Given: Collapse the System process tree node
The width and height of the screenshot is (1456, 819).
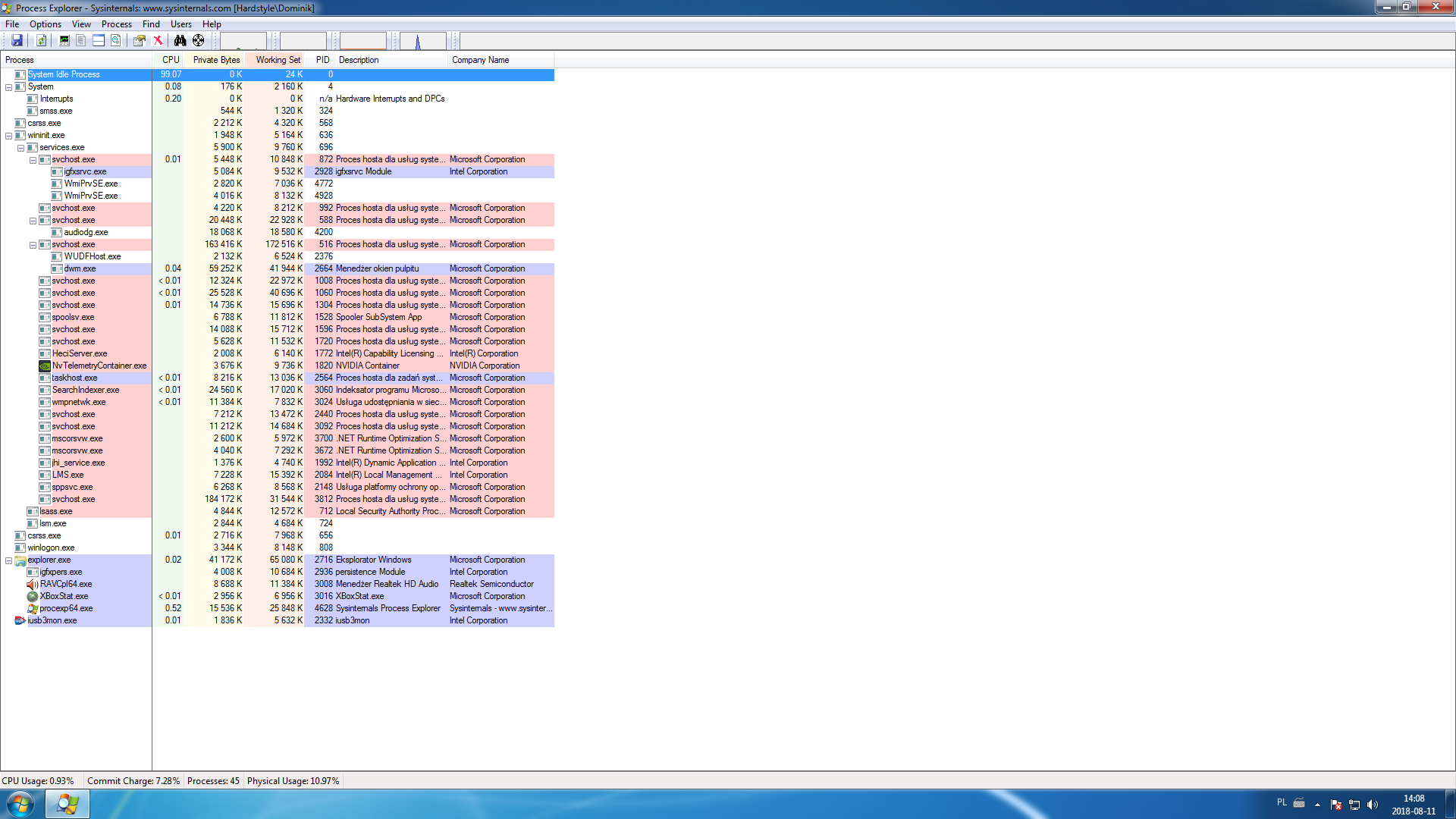Looking at the screenshot, I should point(9,87).
